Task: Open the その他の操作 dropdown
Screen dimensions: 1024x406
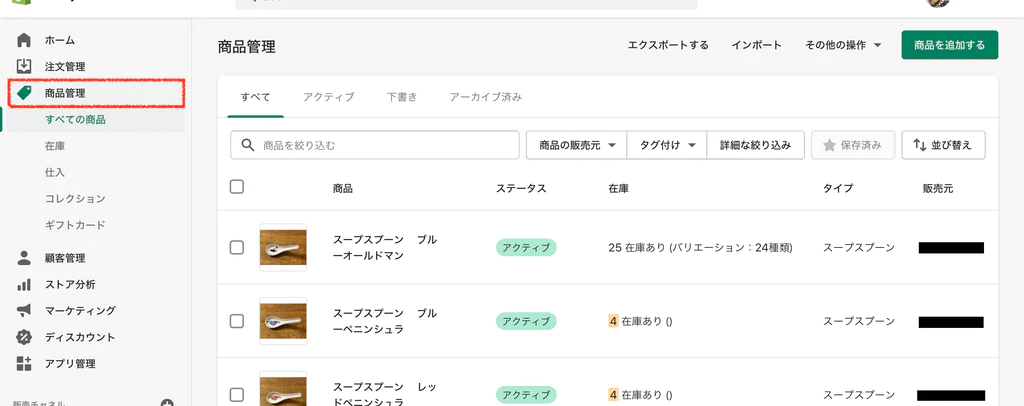Action: 843,45
